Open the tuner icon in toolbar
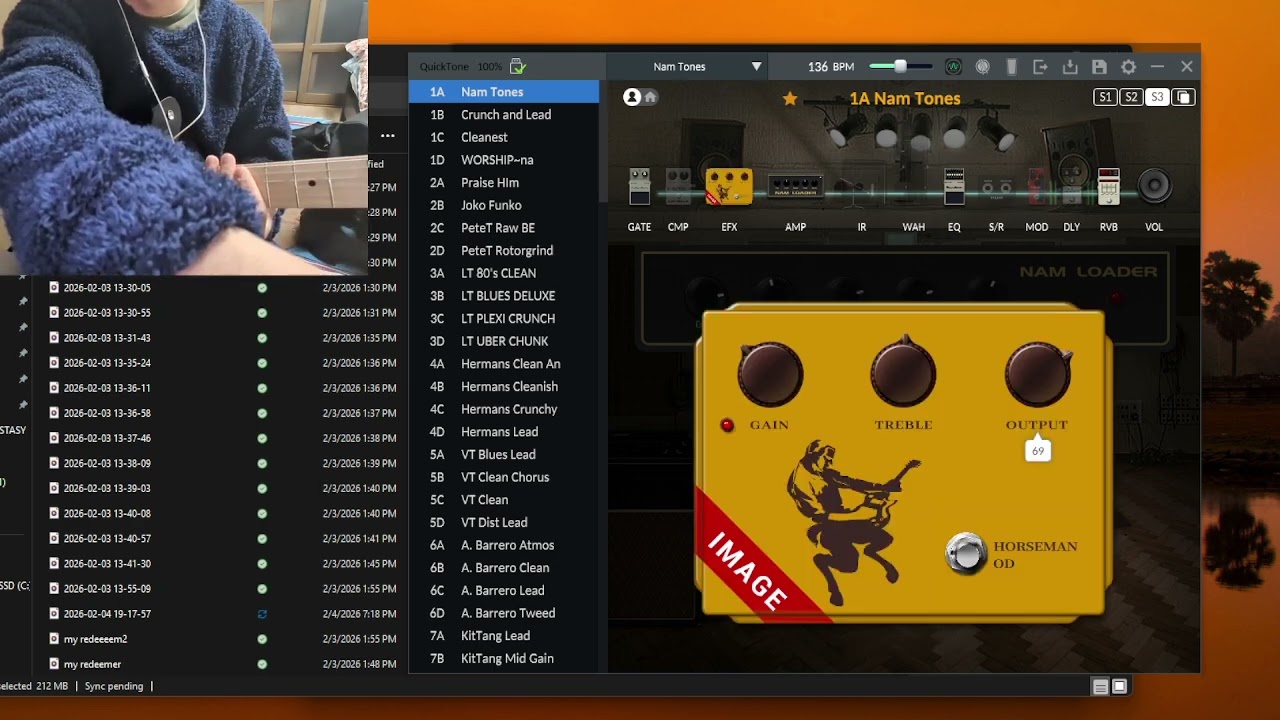Screen dimensions: 1280x720 (953, 67)
